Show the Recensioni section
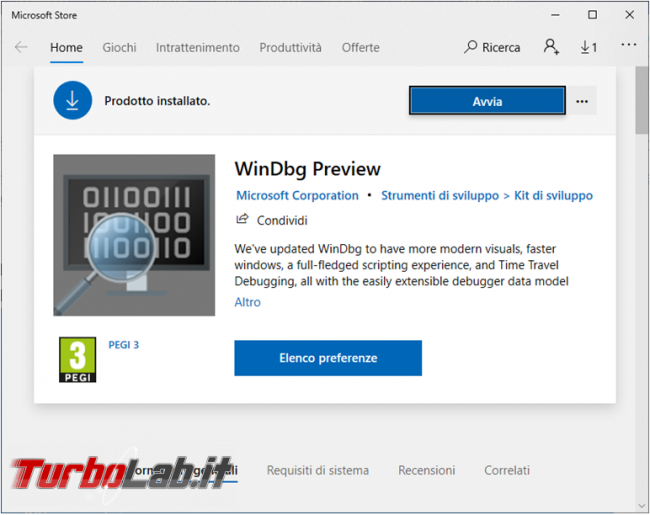This screenshot has height=515, width=650. [427, 470]
